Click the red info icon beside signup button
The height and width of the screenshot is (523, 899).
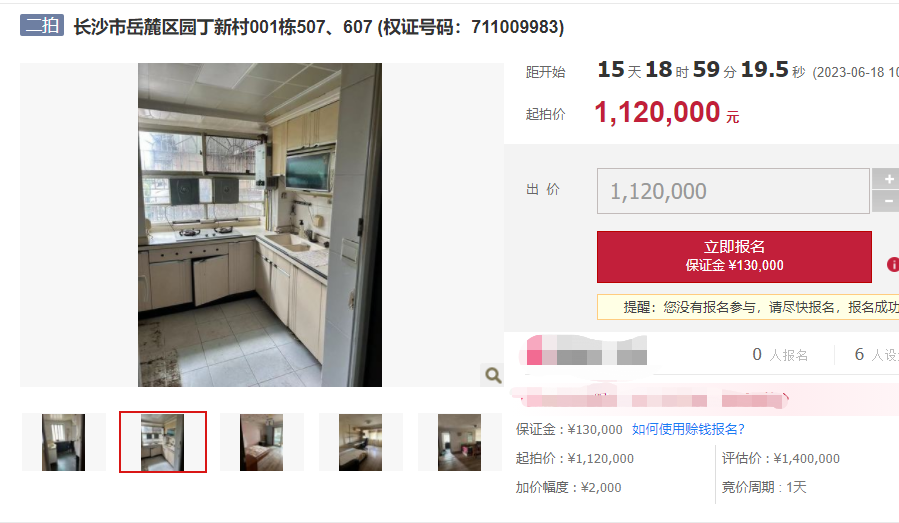point(893,264)
